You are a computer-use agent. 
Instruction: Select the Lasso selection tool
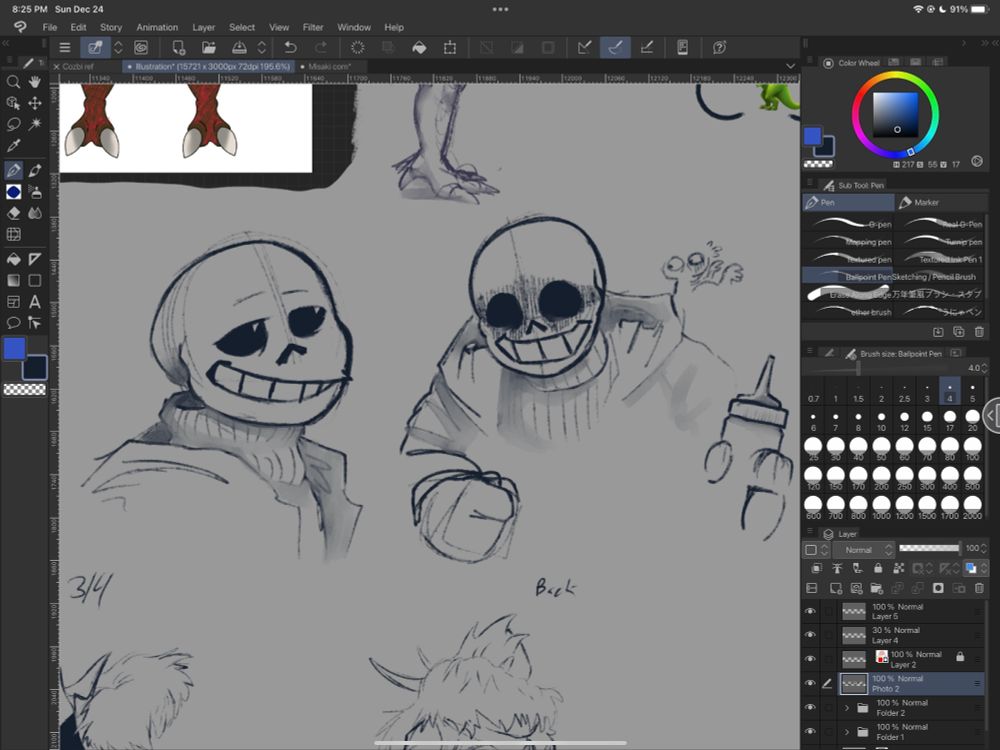tap(14, 125)
